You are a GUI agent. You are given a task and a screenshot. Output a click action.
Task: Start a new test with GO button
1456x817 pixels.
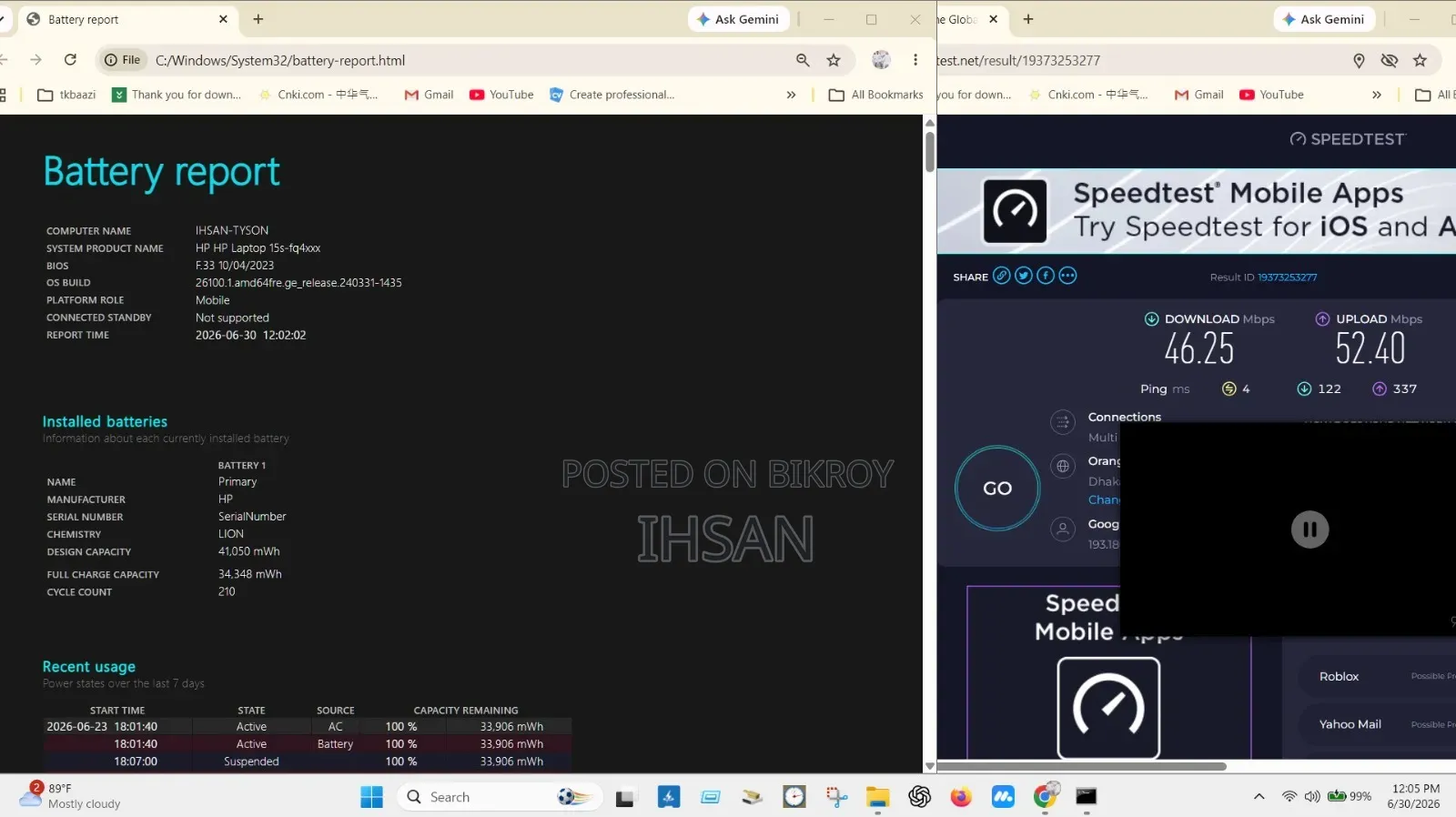coord(997,489)
